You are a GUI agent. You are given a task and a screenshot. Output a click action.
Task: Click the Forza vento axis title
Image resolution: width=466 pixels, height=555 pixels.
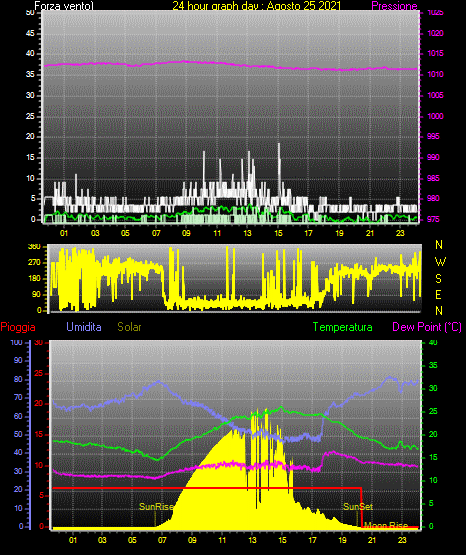tap(64, 6)
